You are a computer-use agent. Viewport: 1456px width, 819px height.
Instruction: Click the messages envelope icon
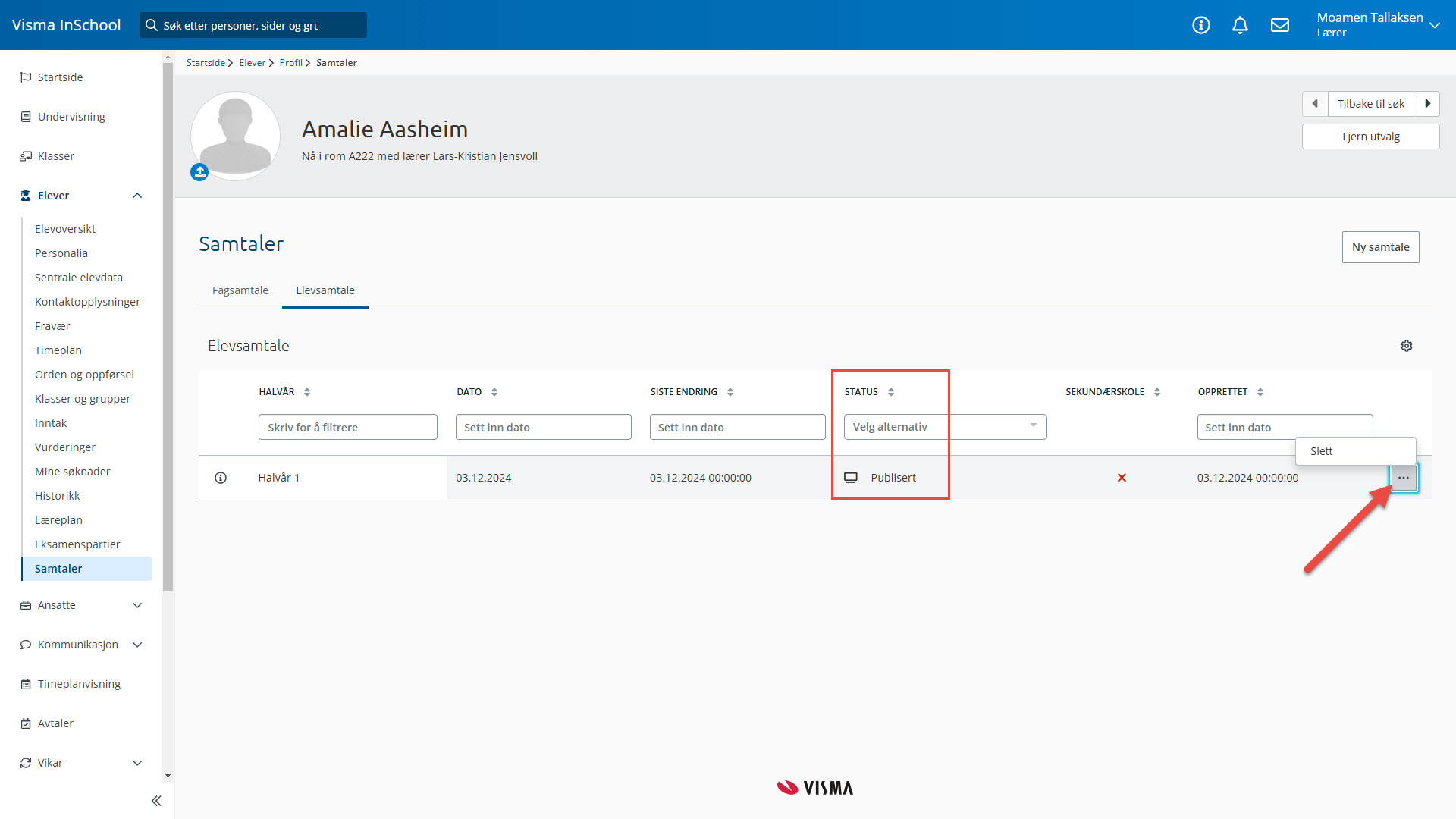point(1280,25)
